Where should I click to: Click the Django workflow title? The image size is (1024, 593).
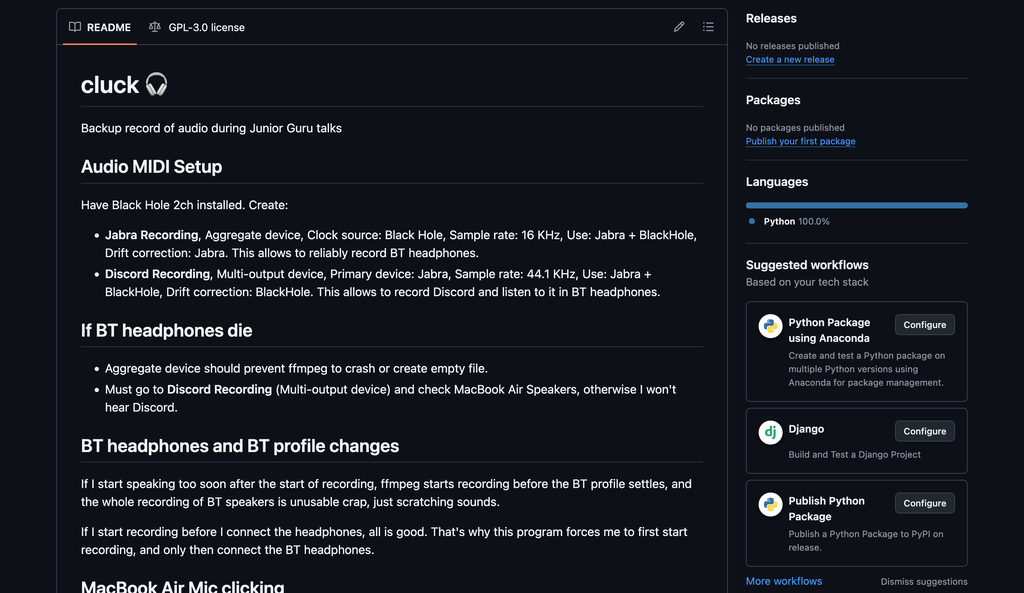click(806, 429)
